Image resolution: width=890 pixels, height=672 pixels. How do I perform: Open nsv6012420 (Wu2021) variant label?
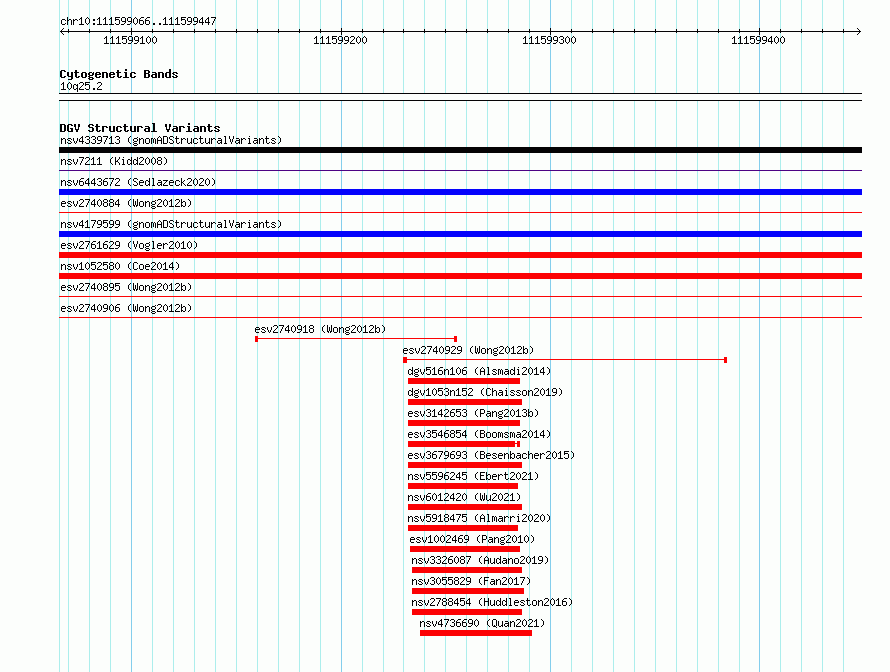(x=464, y=497)
